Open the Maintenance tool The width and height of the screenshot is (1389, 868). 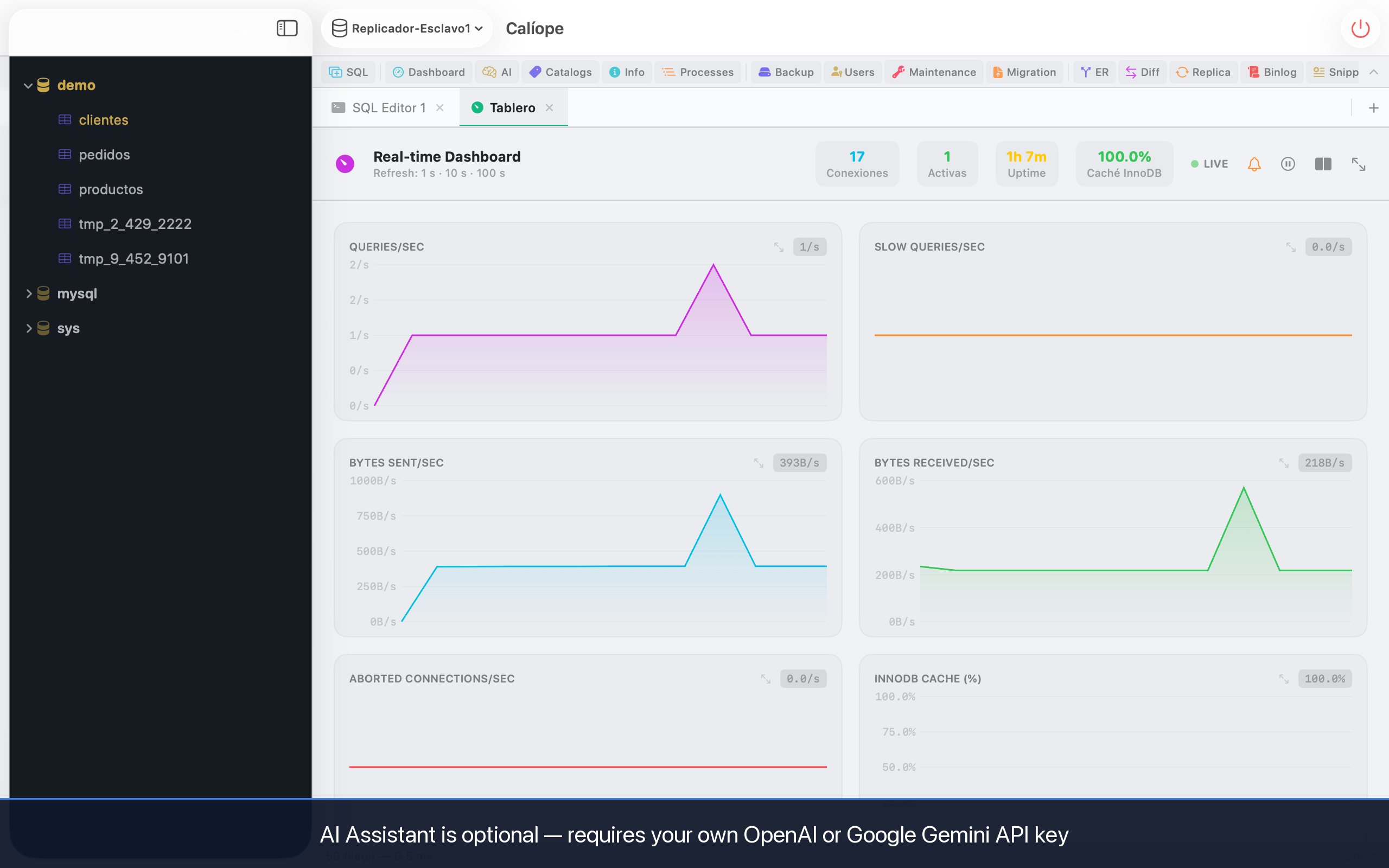[x=934, y=72]
